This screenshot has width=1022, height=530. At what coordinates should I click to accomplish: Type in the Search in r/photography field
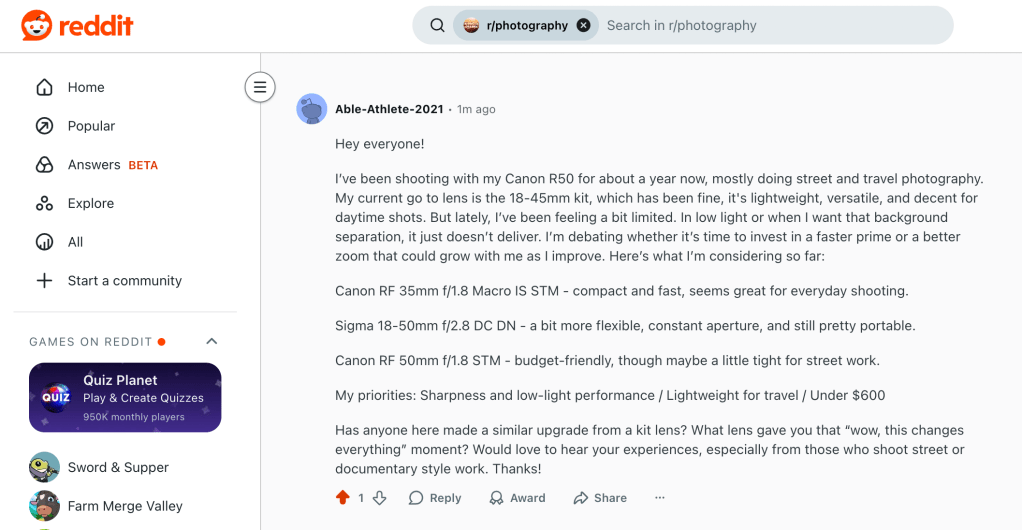(770, 26)
